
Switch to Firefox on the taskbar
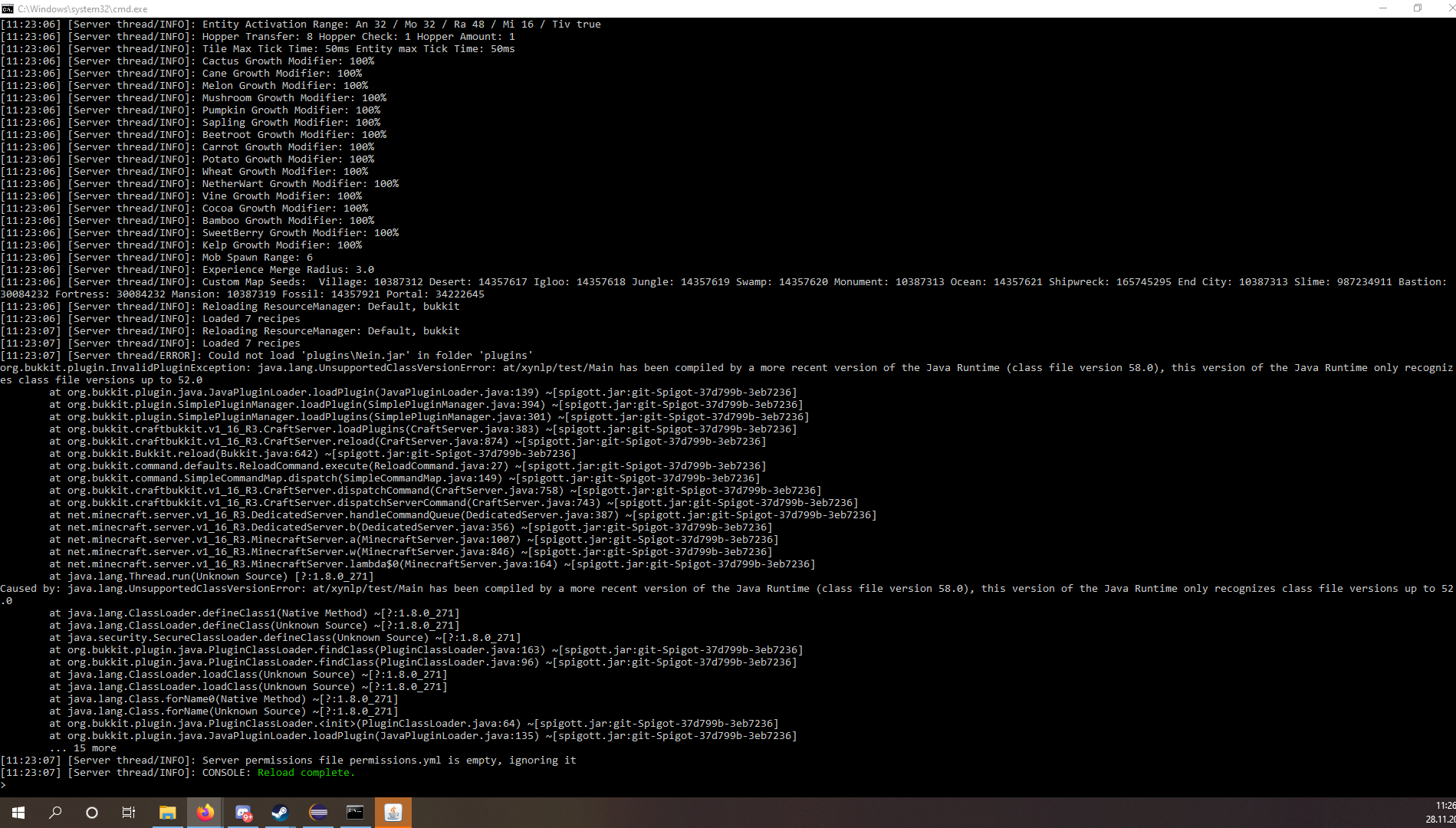pyautogui.click(x=205, y=813)
